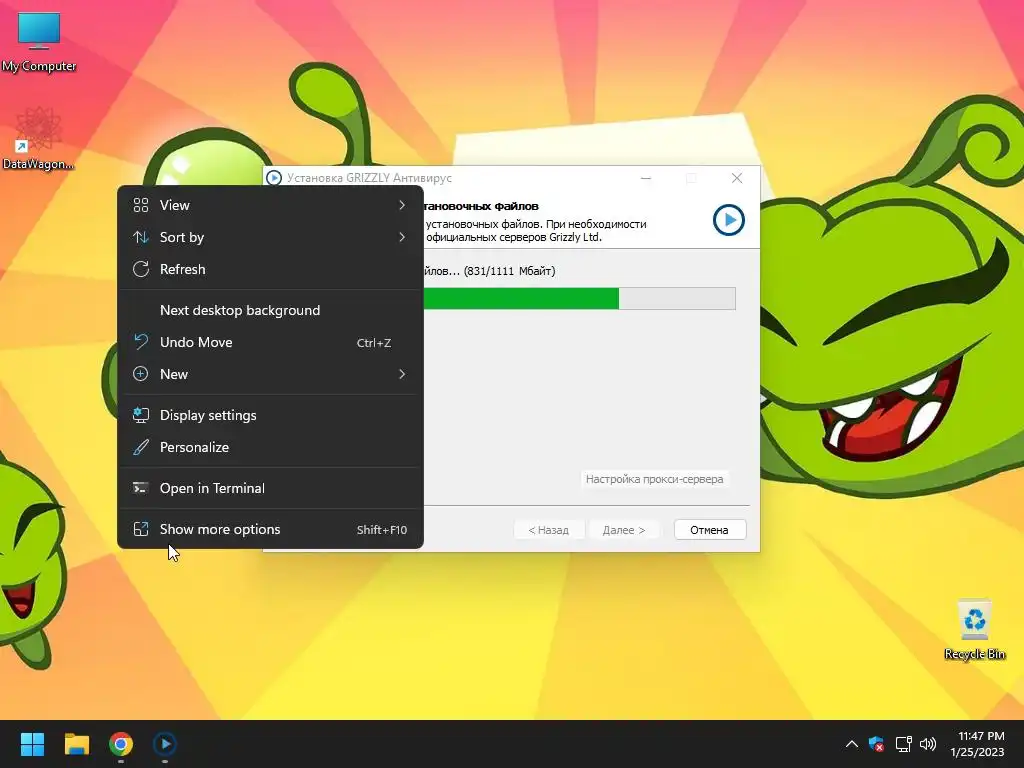Image resolution: width=1024 pixels, height=768 pixels.
Task: Launch File Explorer from the taskbar
Action: click(76, 744)
